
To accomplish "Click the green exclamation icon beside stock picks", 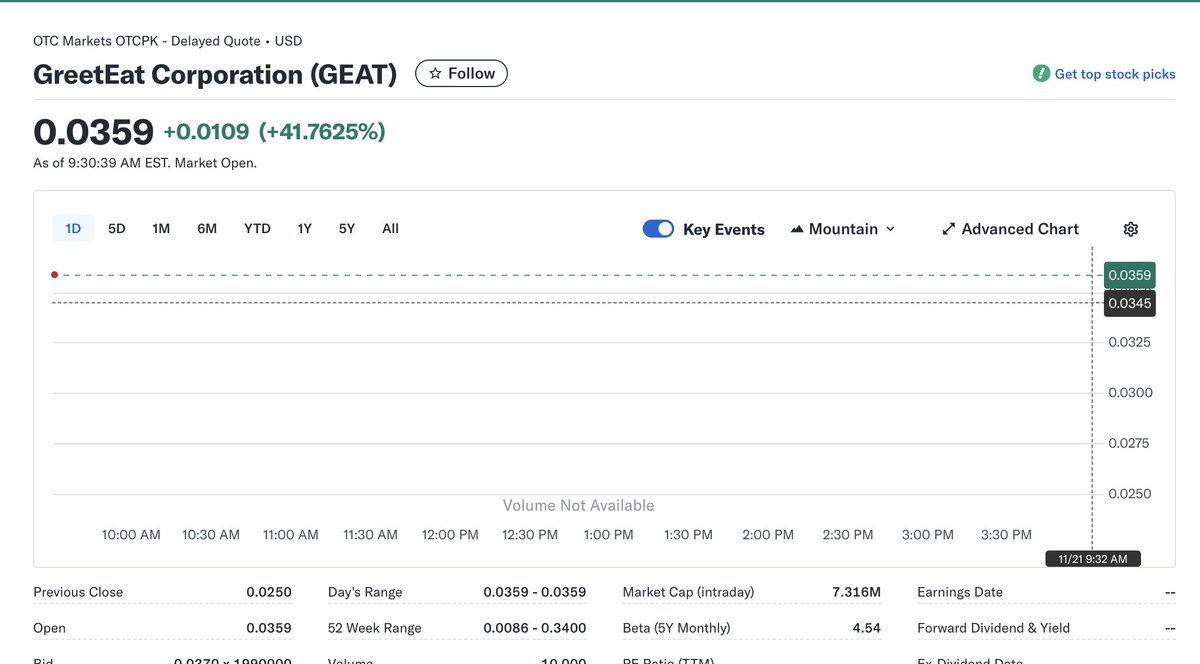I will click(x=1041, y=74).
